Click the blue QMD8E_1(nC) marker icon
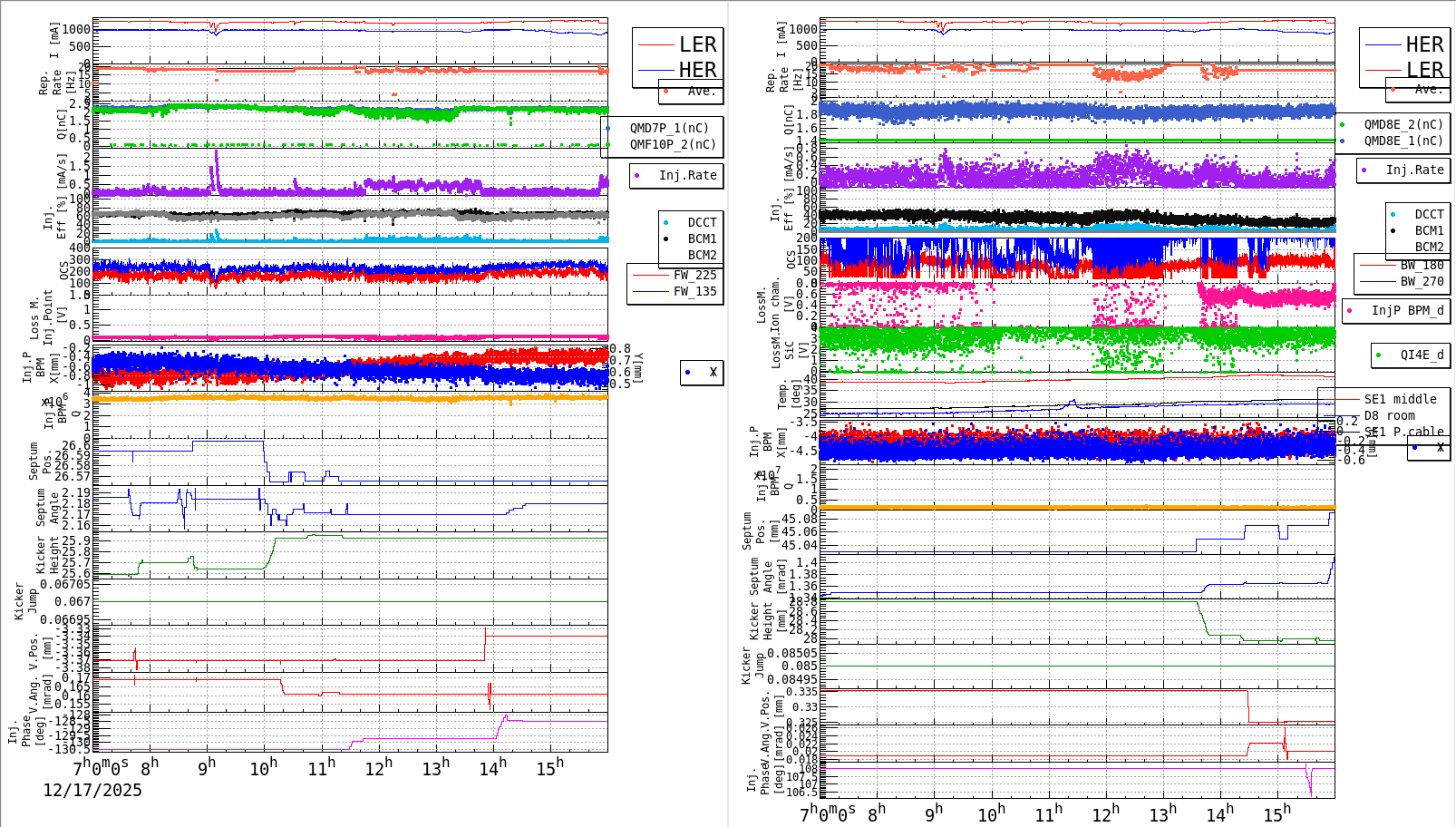 [1344, 141]
